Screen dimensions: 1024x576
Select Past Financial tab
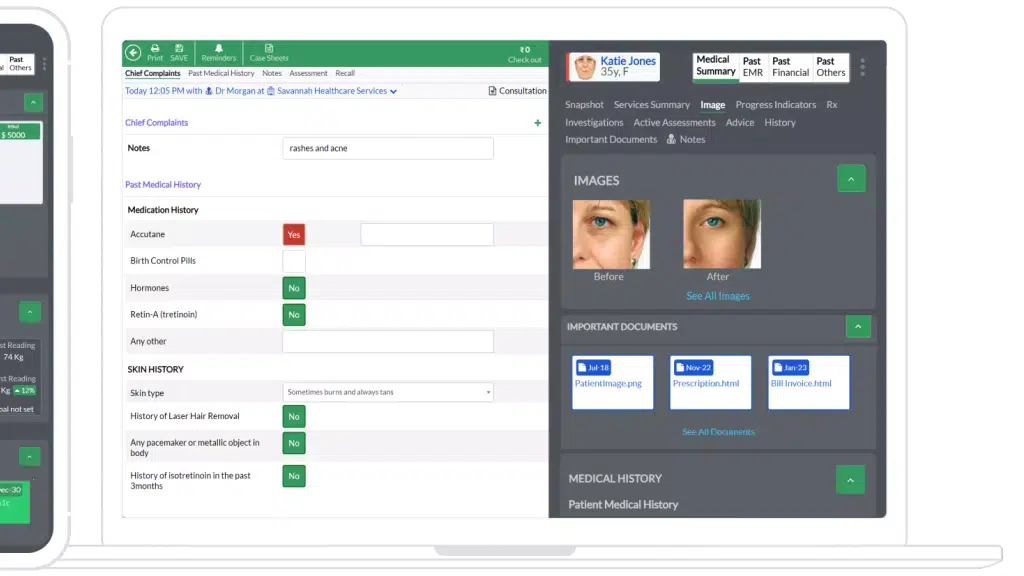[790, 67]
